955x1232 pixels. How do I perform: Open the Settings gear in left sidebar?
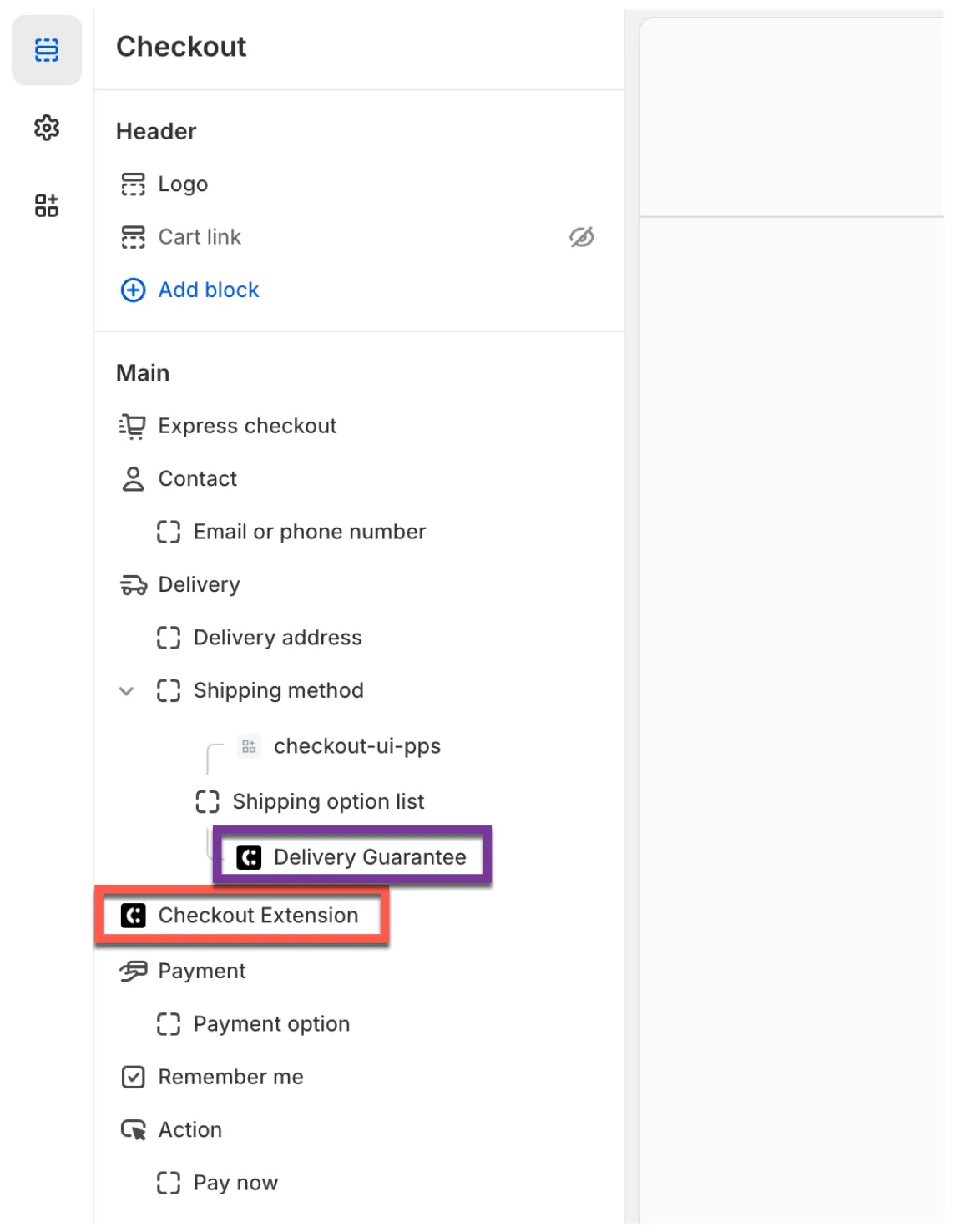tap(47, 128)
